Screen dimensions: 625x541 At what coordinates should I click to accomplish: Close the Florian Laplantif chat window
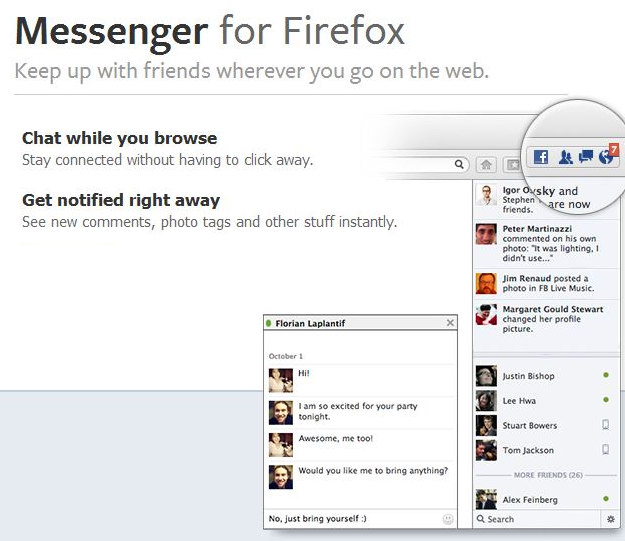tap(449, 323)
